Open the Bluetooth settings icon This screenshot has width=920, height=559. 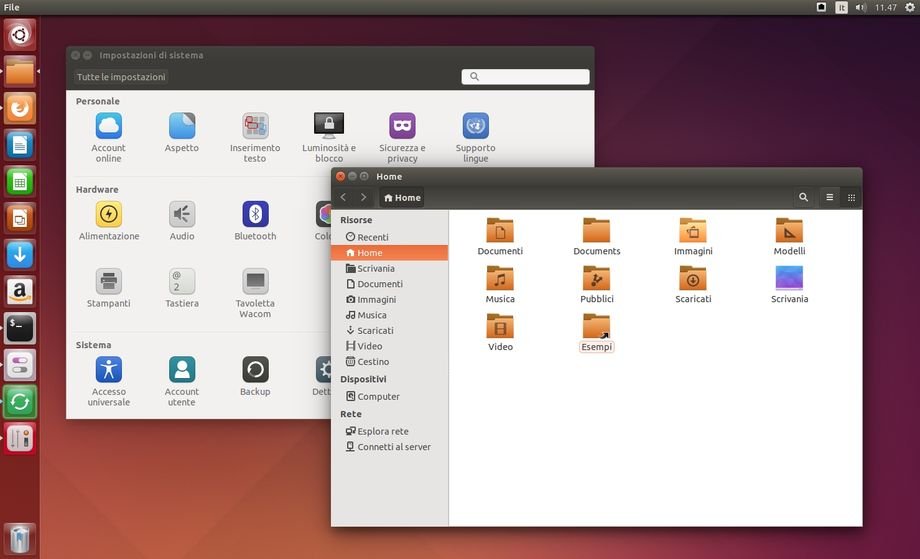(x=255, y=214)
